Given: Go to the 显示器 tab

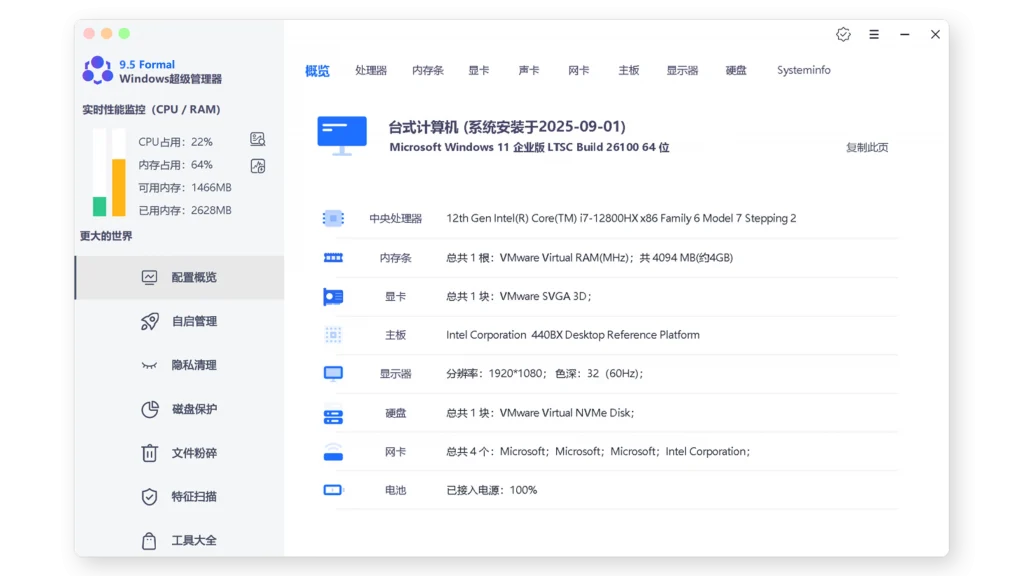Looking at the screenshot, I should point(682,70).
